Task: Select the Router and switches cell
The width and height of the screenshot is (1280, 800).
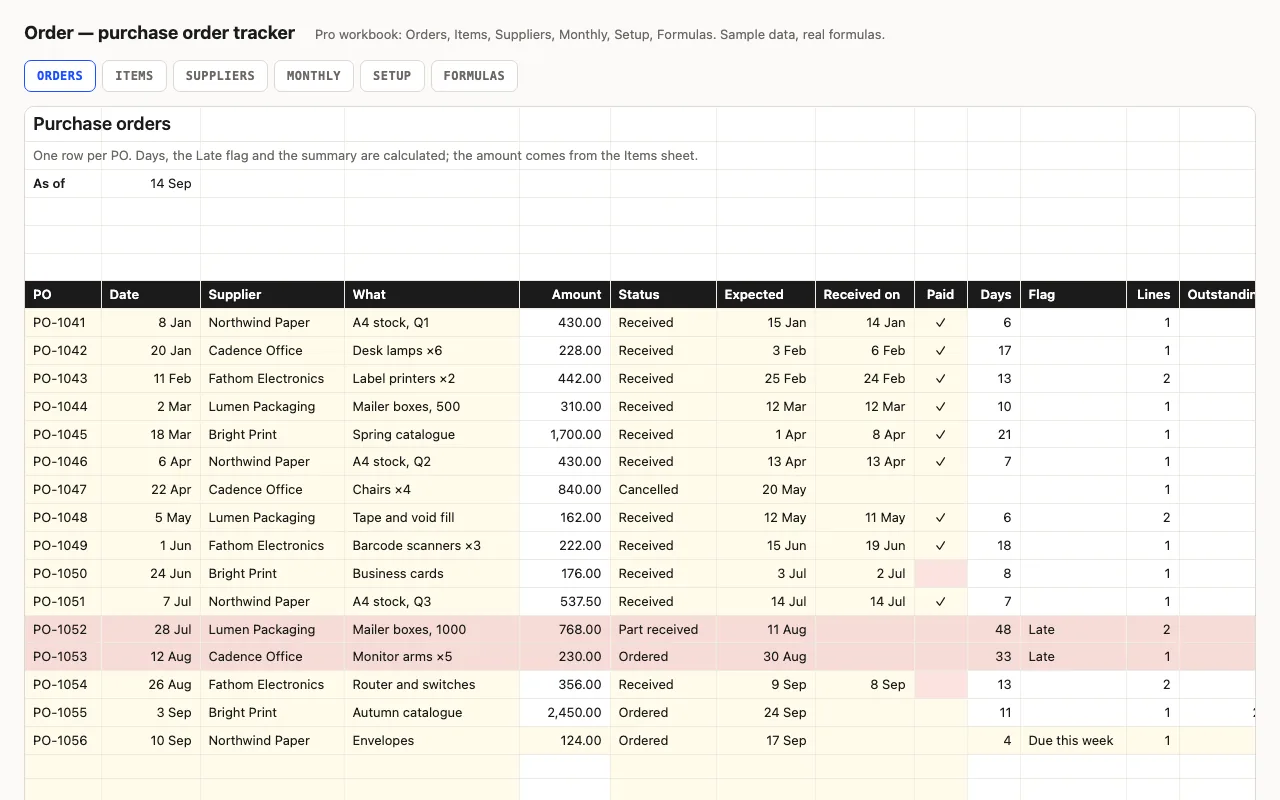Action: 432,685
